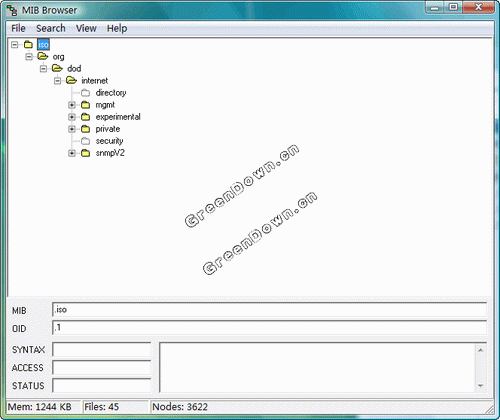Click the iso root folder icon

pyautogui.click(x=28, y=44)
